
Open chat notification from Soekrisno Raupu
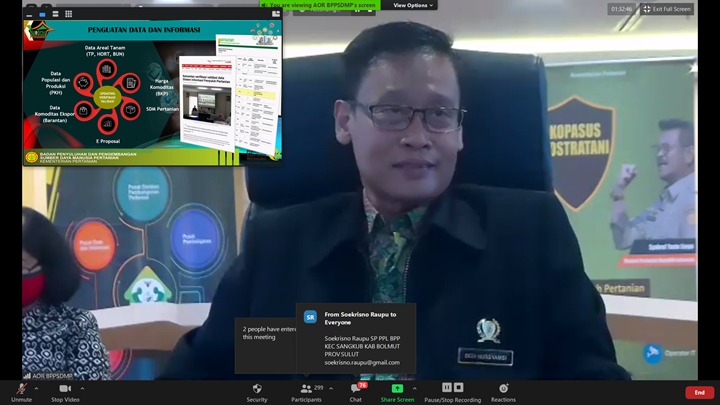[x=355, y=338]
